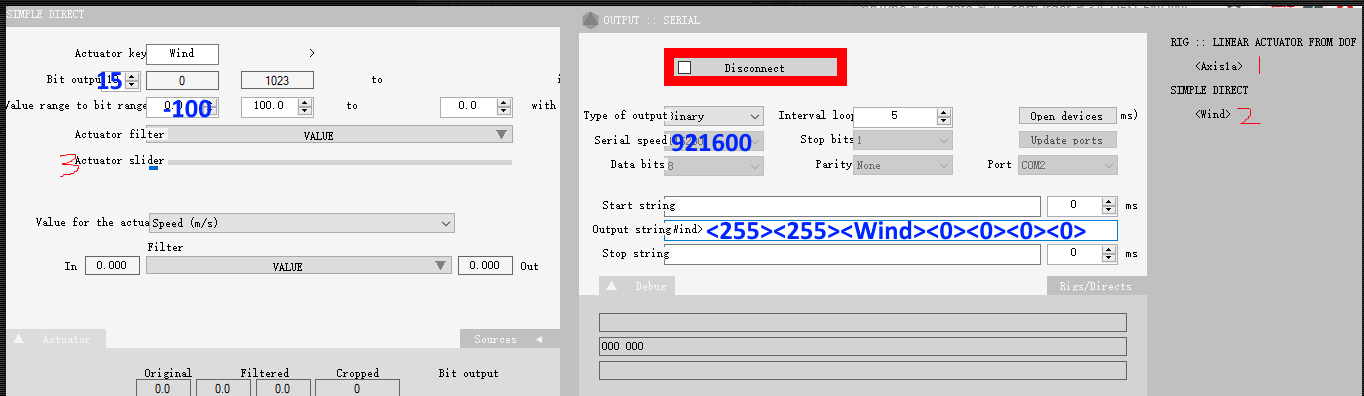The height and width of the screenshot is (396, 1364).
Task: Collapse the Actuator panel triangle icon
Action: tap(18, 339)
